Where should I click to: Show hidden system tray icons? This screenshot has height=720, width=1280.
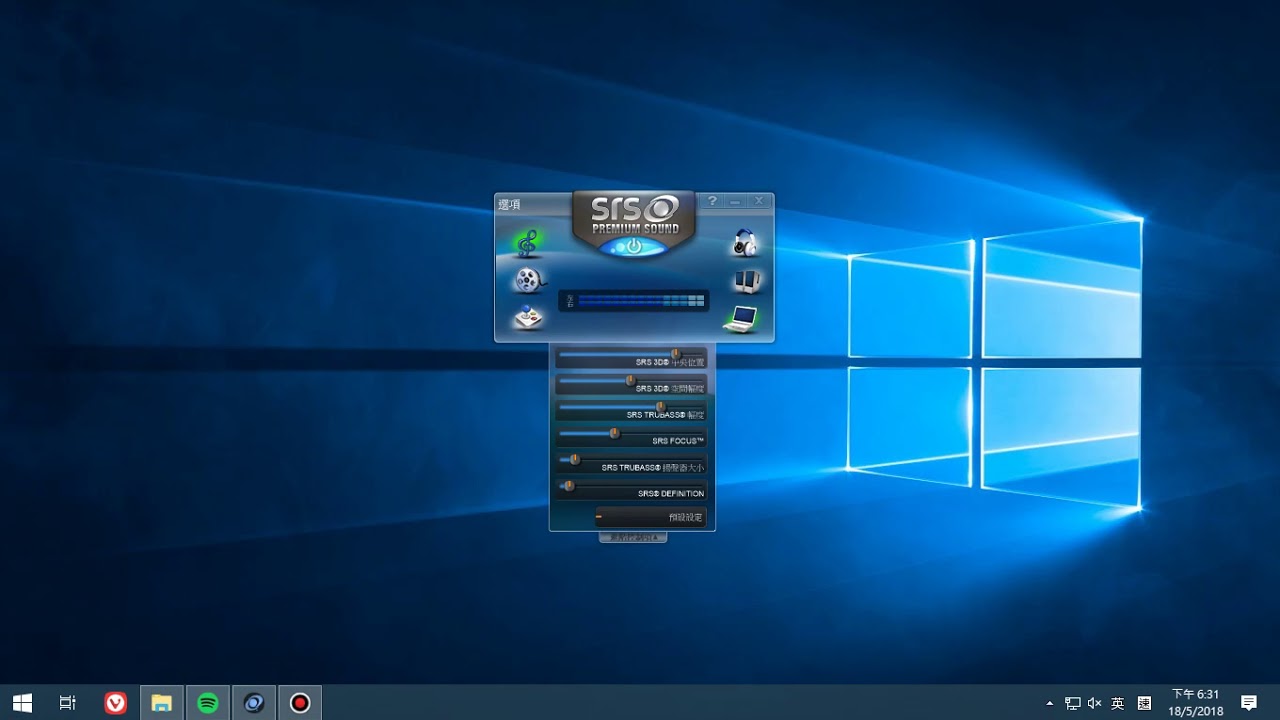(x=1050, y=703)
